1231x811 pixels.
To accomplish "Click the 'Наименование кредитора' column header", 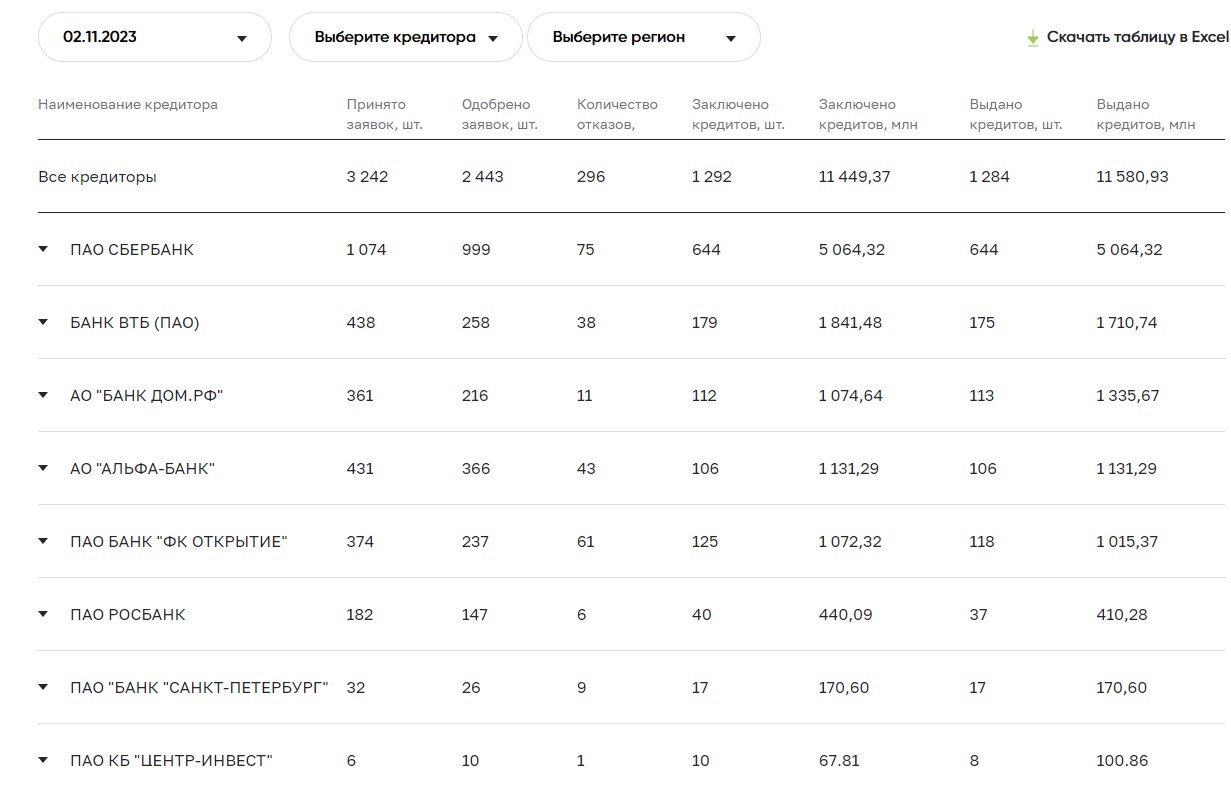I will pyautogui.click(x=127, y=105).
